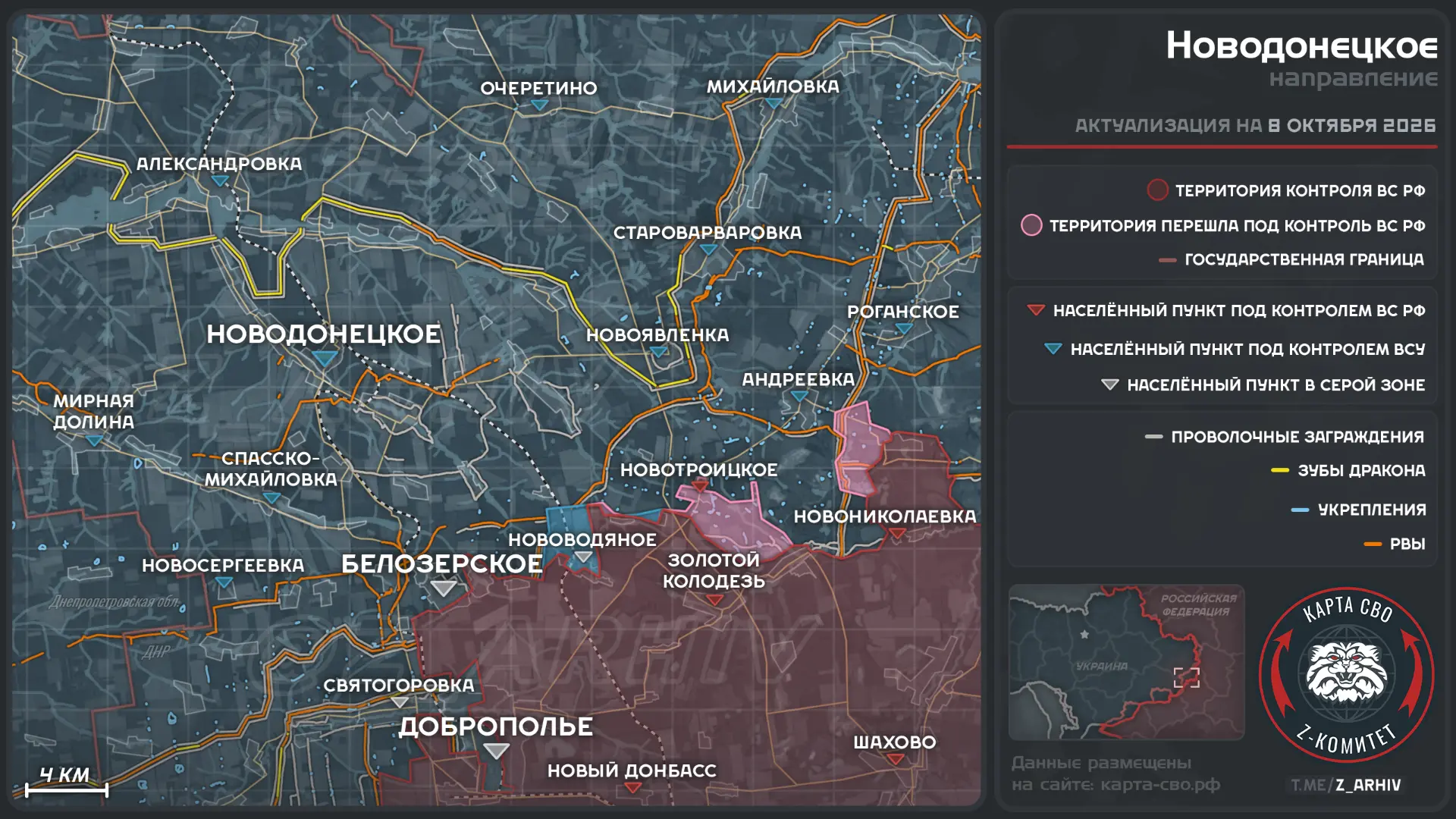Image resolution: width=1456 pixels, height=819 pixels.
Task: Click the blue marker under Староварваровка
Action: (708, 249)
